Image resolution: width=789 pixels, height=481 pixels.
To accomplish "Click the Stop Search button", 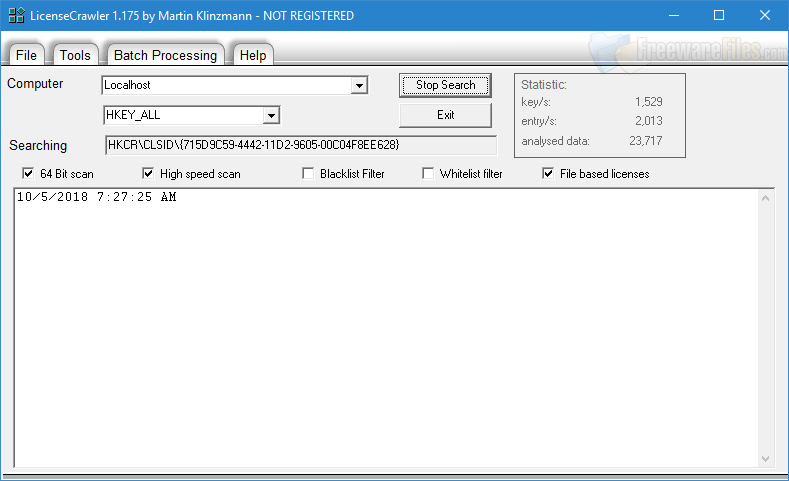I will point(445,85).
